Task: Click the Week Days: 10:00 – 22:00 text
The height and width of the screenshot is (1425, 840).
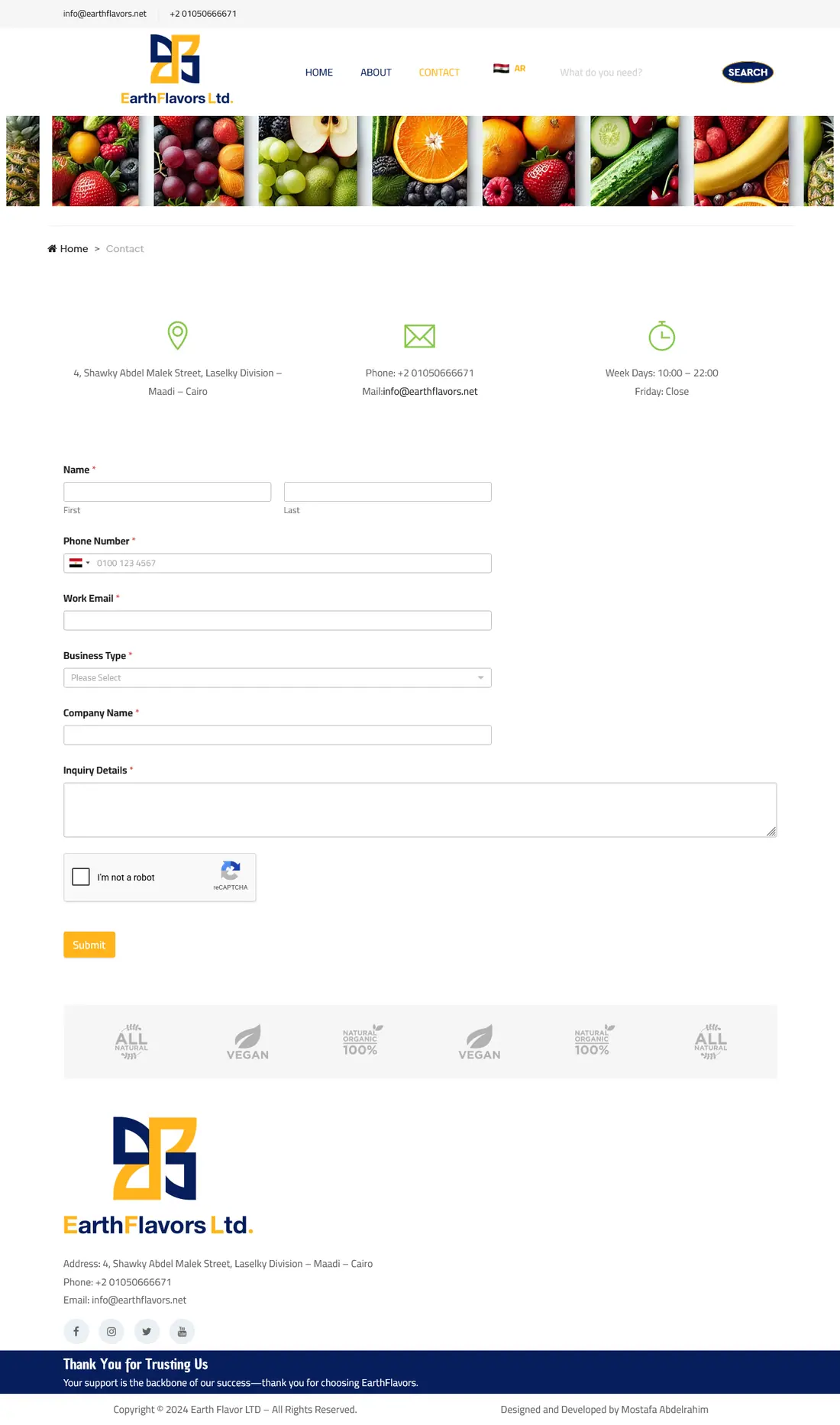Action: tap(661, 373)
